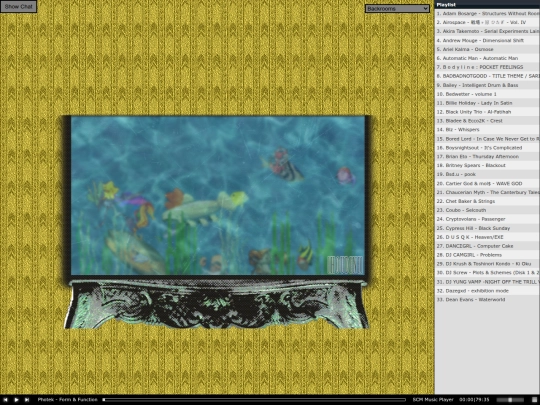Image resolution: width=540 pixels, height=405 pixels.
Task: Click the aquarium video thumbnail
Action: (x=218, y=195)
